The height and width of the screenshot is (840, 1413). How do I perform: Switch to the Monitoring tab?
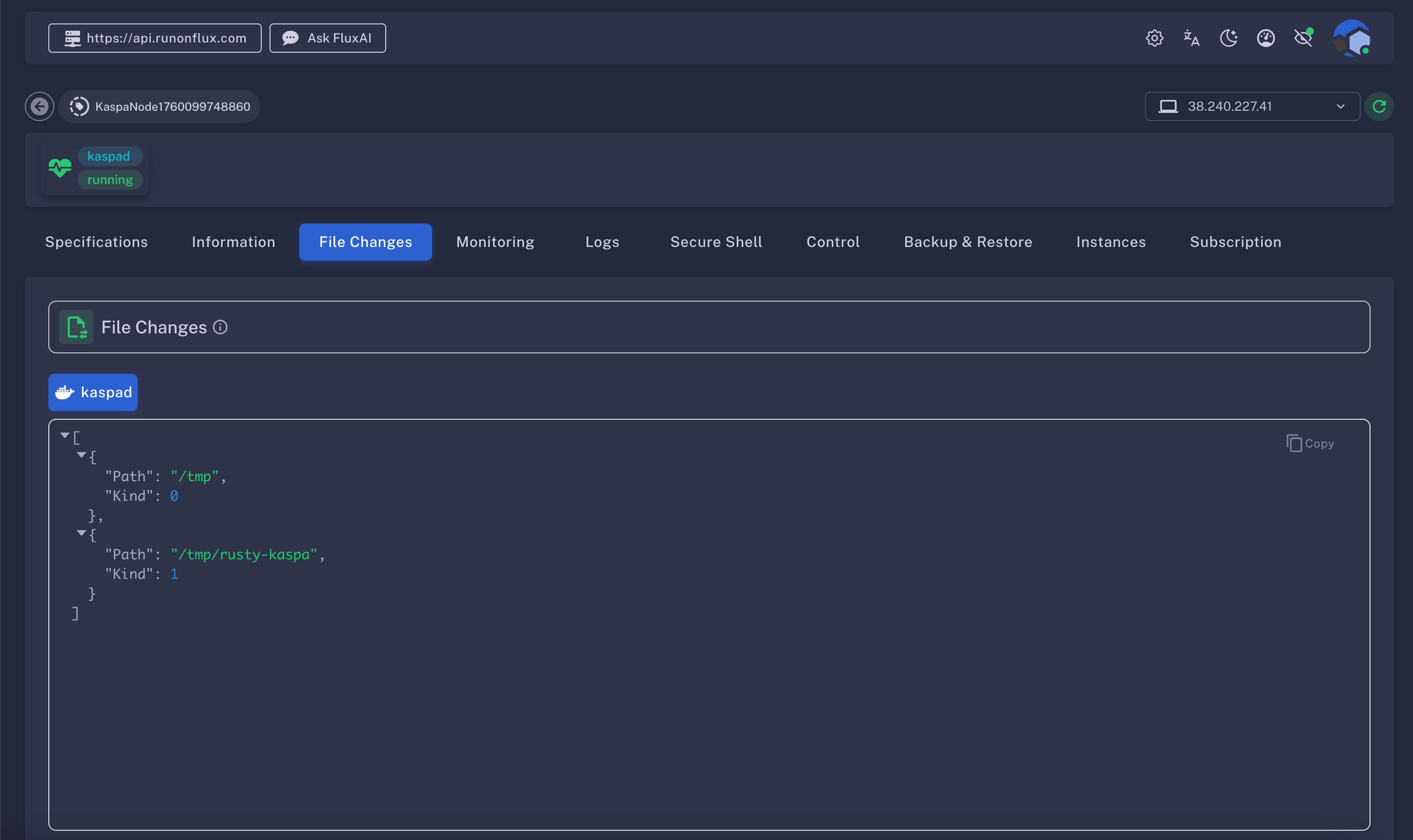(495, 242)
